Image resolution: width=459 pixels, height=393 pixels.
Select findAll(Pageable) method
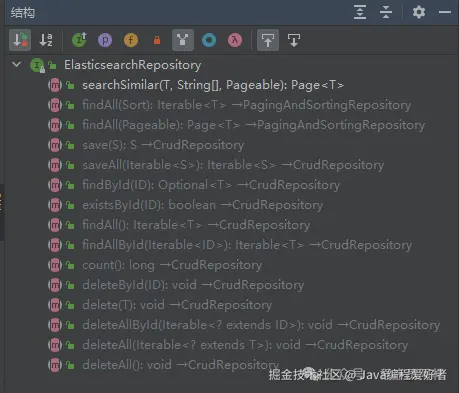click(253, 125)
